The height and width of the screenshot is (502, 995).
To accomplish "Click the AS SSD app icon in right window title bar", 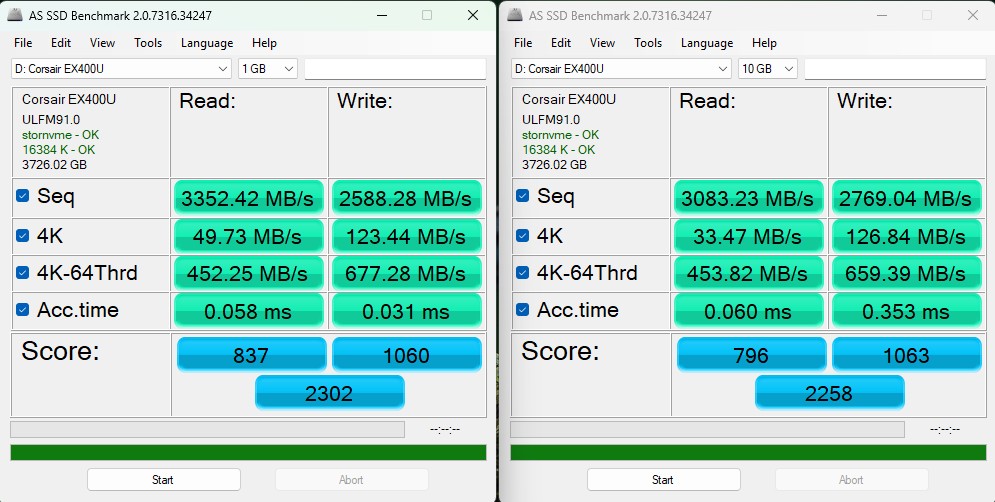I will (515, 15).
